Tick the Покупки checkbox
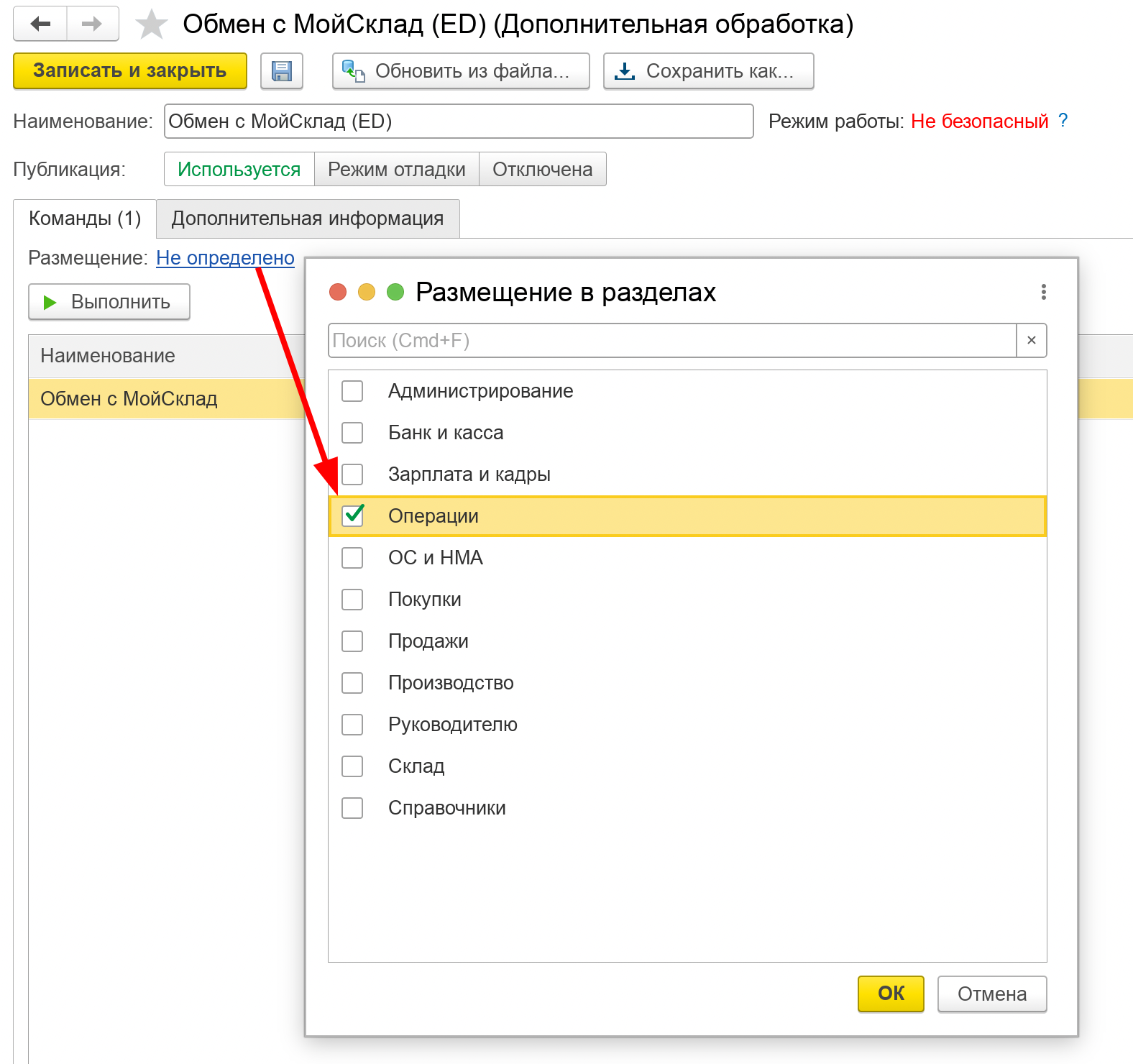1133x1064 pixels. pos(352,600)
